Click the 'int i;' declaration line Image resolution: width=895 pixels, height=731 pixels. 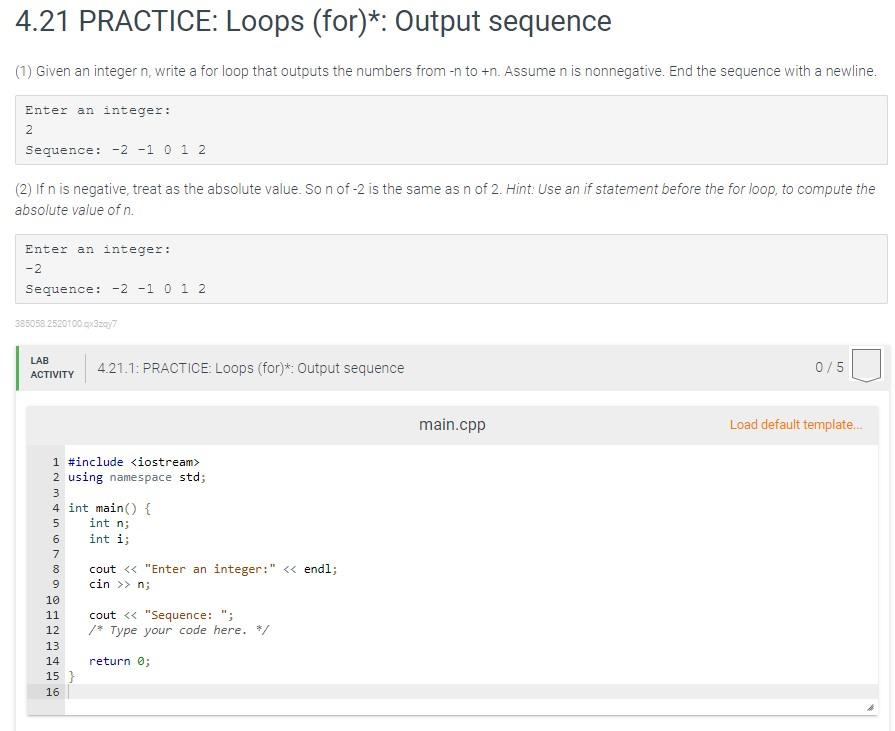tap(109, 539)
